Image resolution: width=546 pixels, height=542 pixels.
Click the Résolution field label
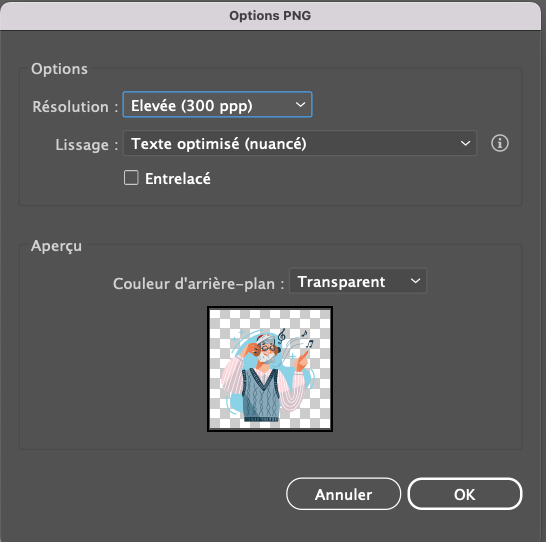[x=75, y=107]
